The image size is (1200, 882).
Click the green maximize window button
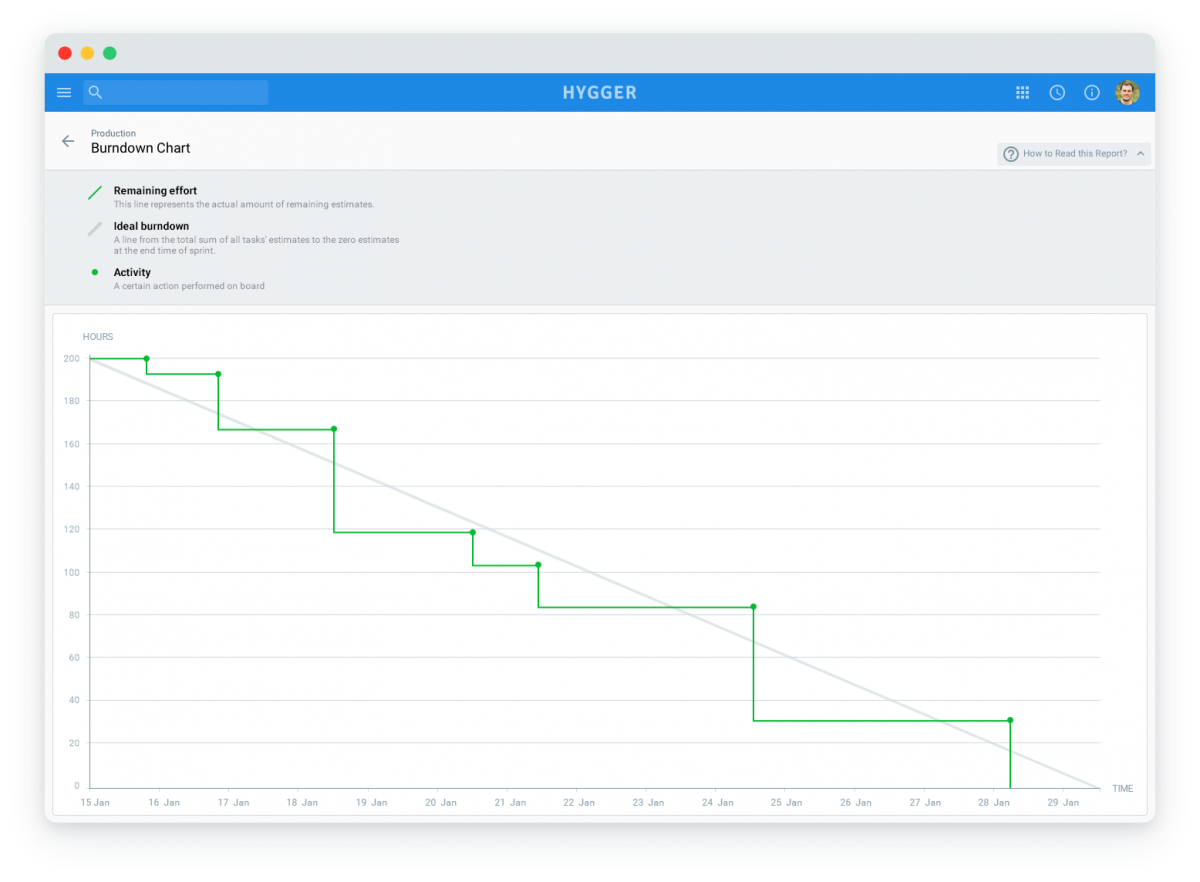[x=110, y=53]
